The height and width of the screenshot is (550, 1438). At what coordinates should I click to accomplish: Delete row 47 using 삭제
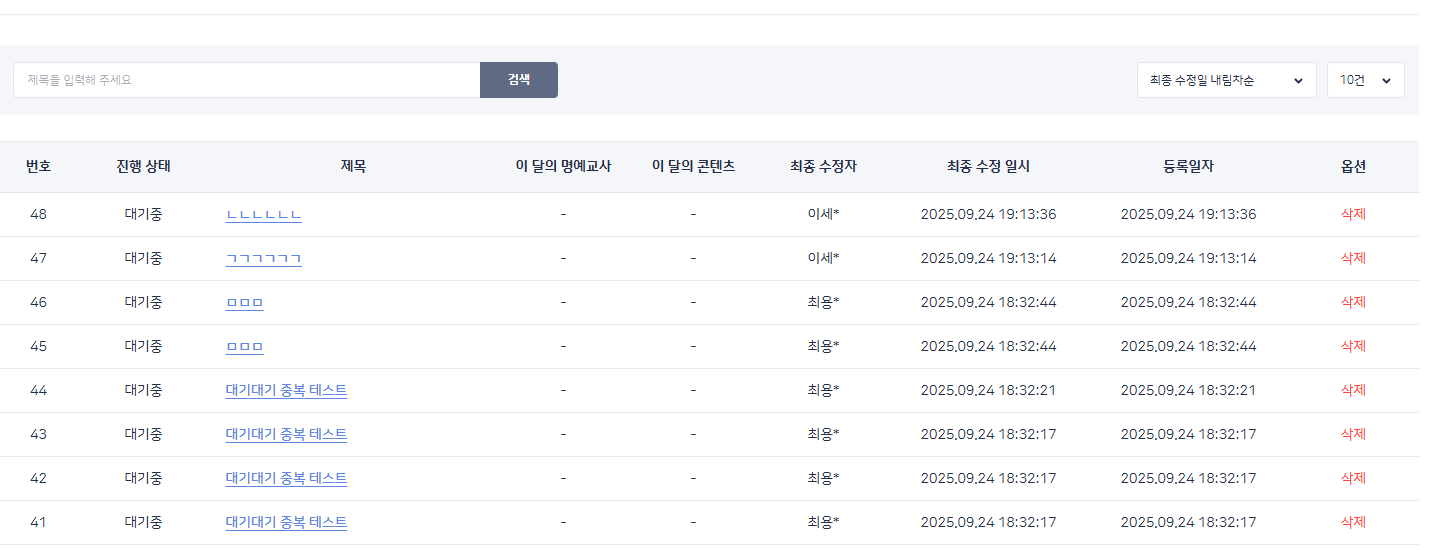click(1353, 259)
